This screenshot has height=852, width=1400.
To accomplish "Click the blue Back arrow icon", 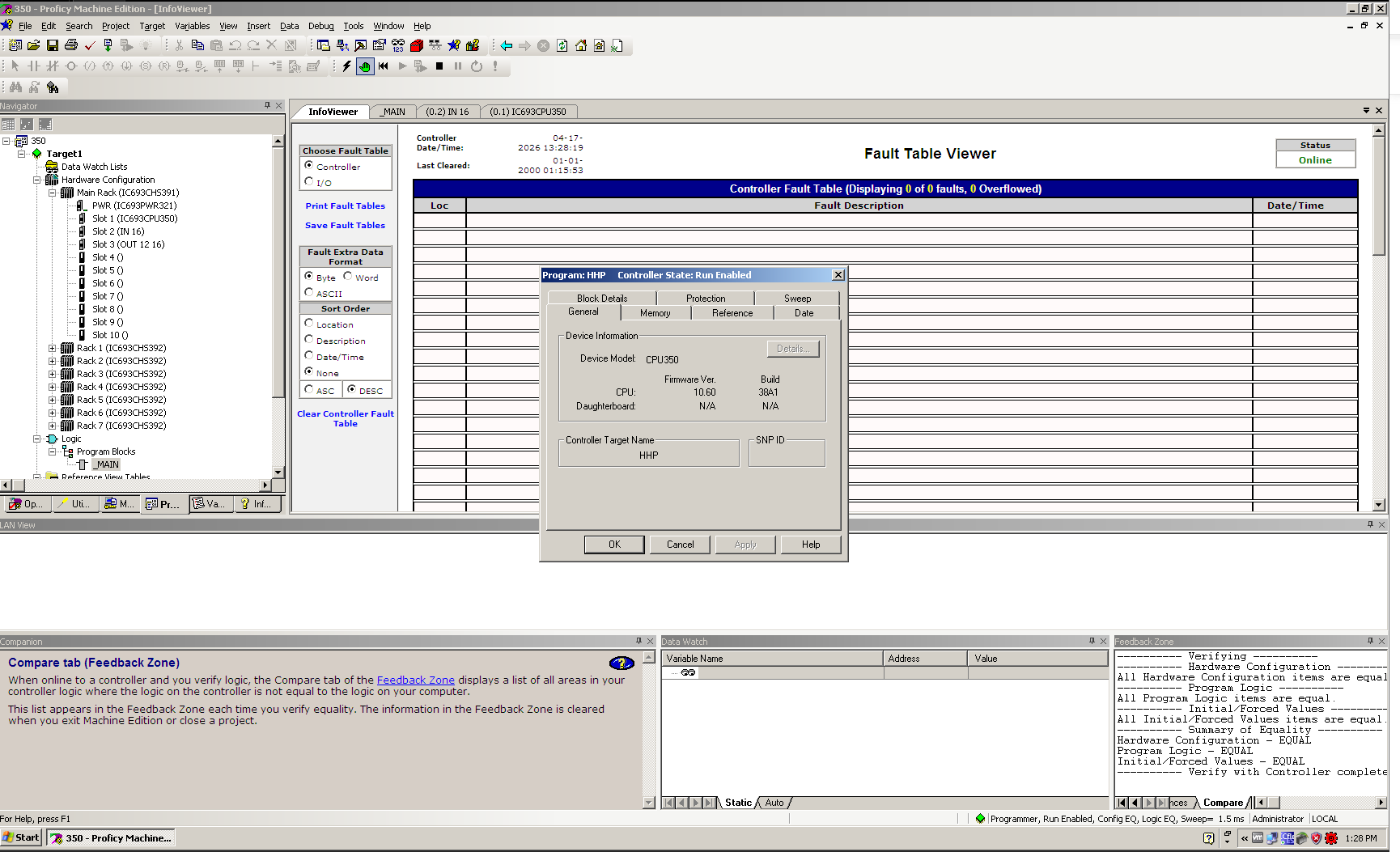I will tap(507, 45).
